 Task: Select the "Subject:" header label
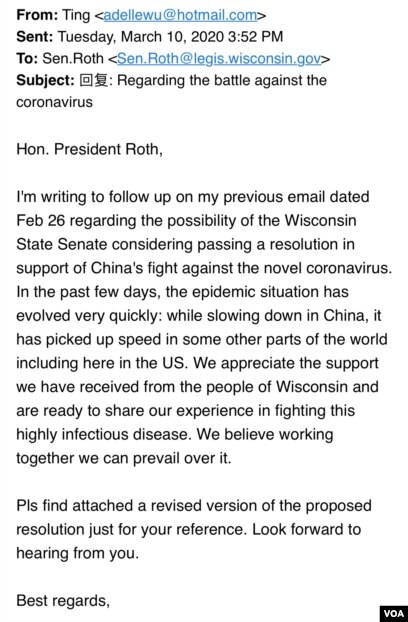pos(45,81)
